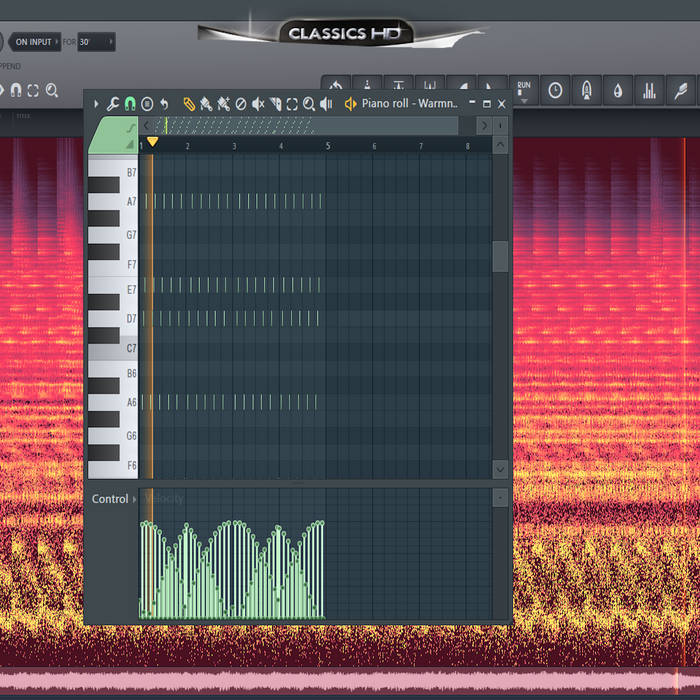Click the playback speaker icon in piano roll
The height and width of the screenshot is (700, 700).
(326, 104)
